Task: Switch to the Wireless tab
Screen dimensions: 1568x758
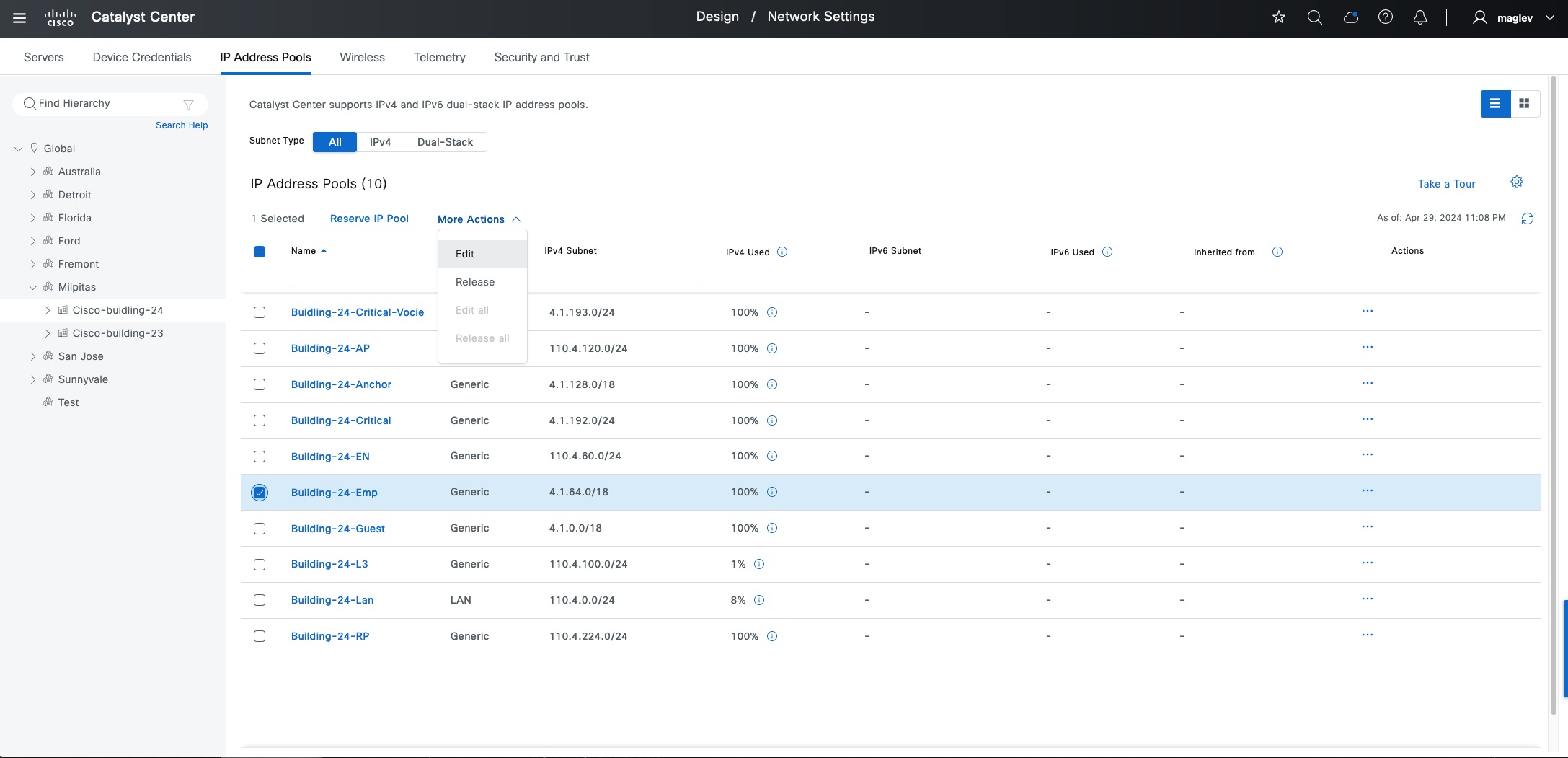Action: 363,57
